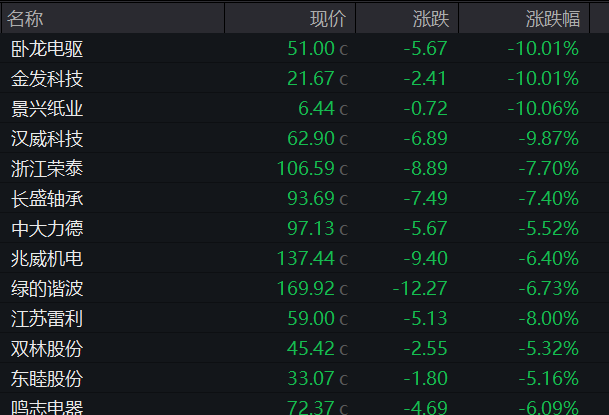Viewport: 609px width, 415px height.
Task: Open the 长盛轴承 stock details
Action: click(x=47, y=198)
